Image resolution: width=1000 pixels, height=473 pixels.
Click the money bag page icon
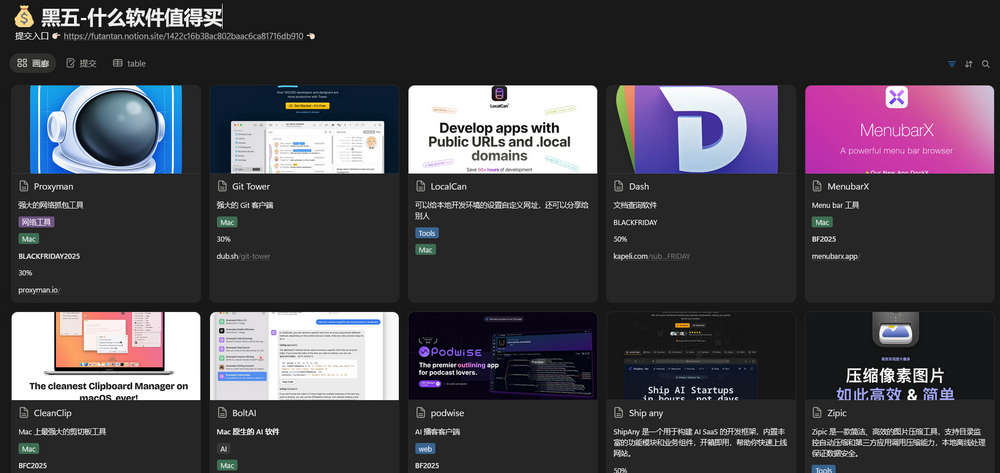coord(24,16)
